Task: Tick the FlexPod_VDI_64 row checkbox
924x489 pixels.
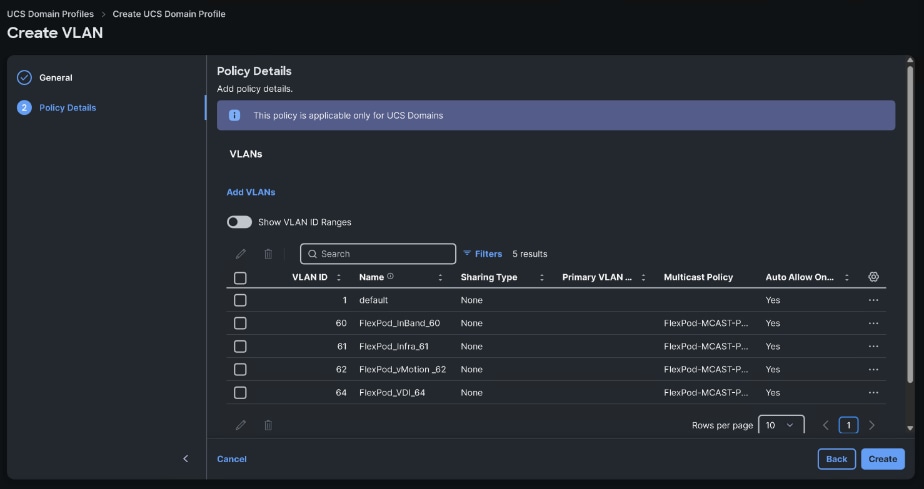Action: [x=240, y=392]
